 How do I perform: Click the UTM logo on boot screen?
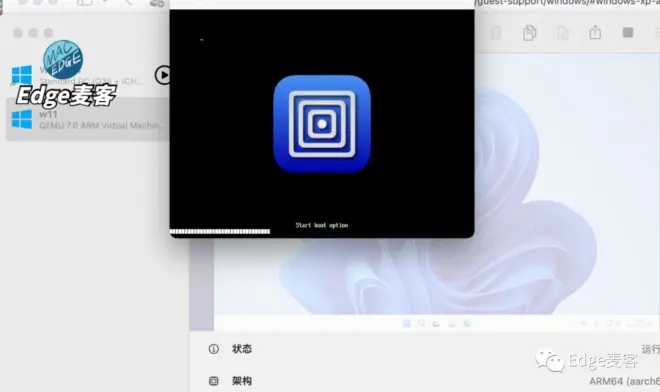point(322,124)
